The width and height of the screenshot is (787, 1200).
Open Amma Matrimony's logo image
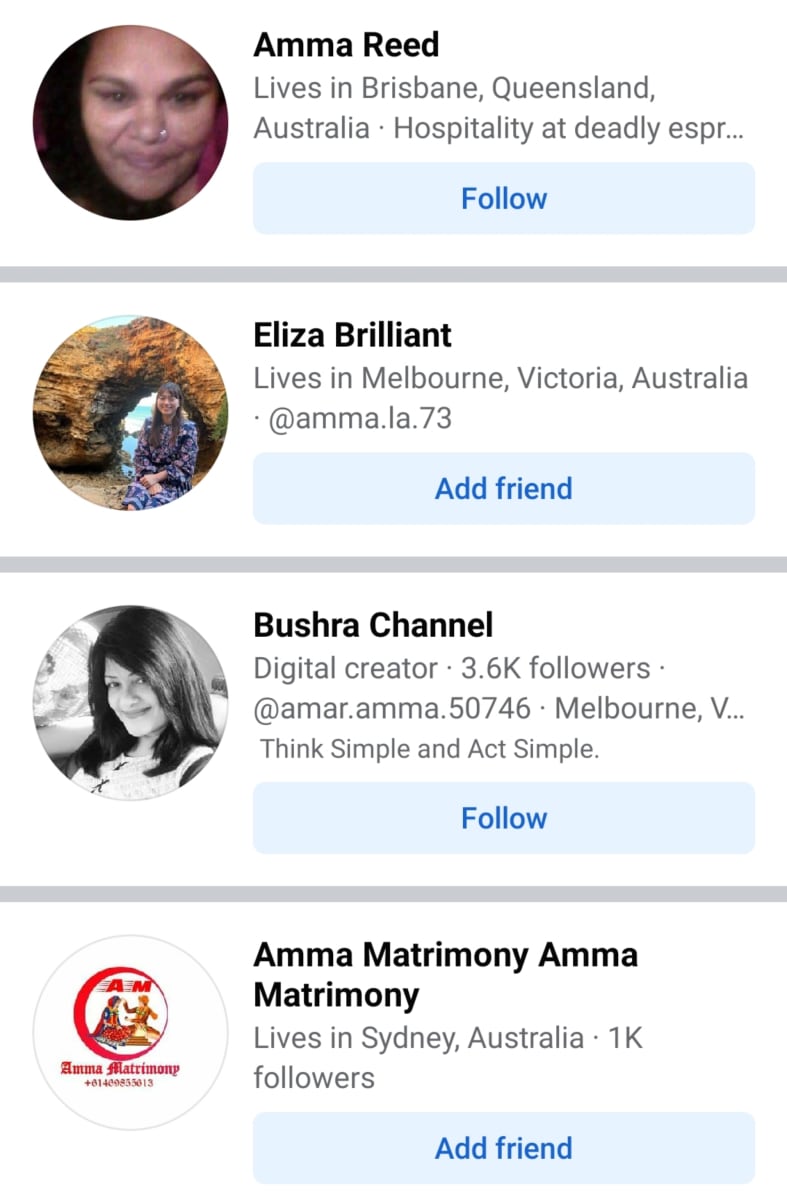130,1033
